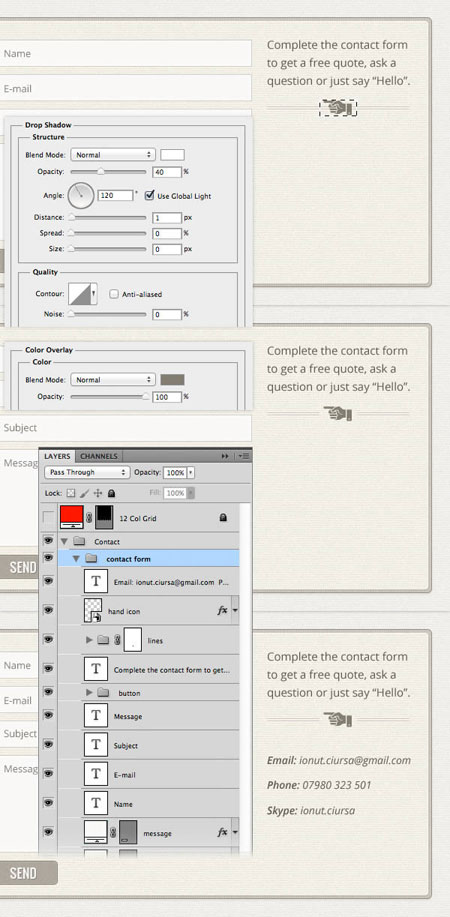Click the chain link icon on lines group

[116, 640]
